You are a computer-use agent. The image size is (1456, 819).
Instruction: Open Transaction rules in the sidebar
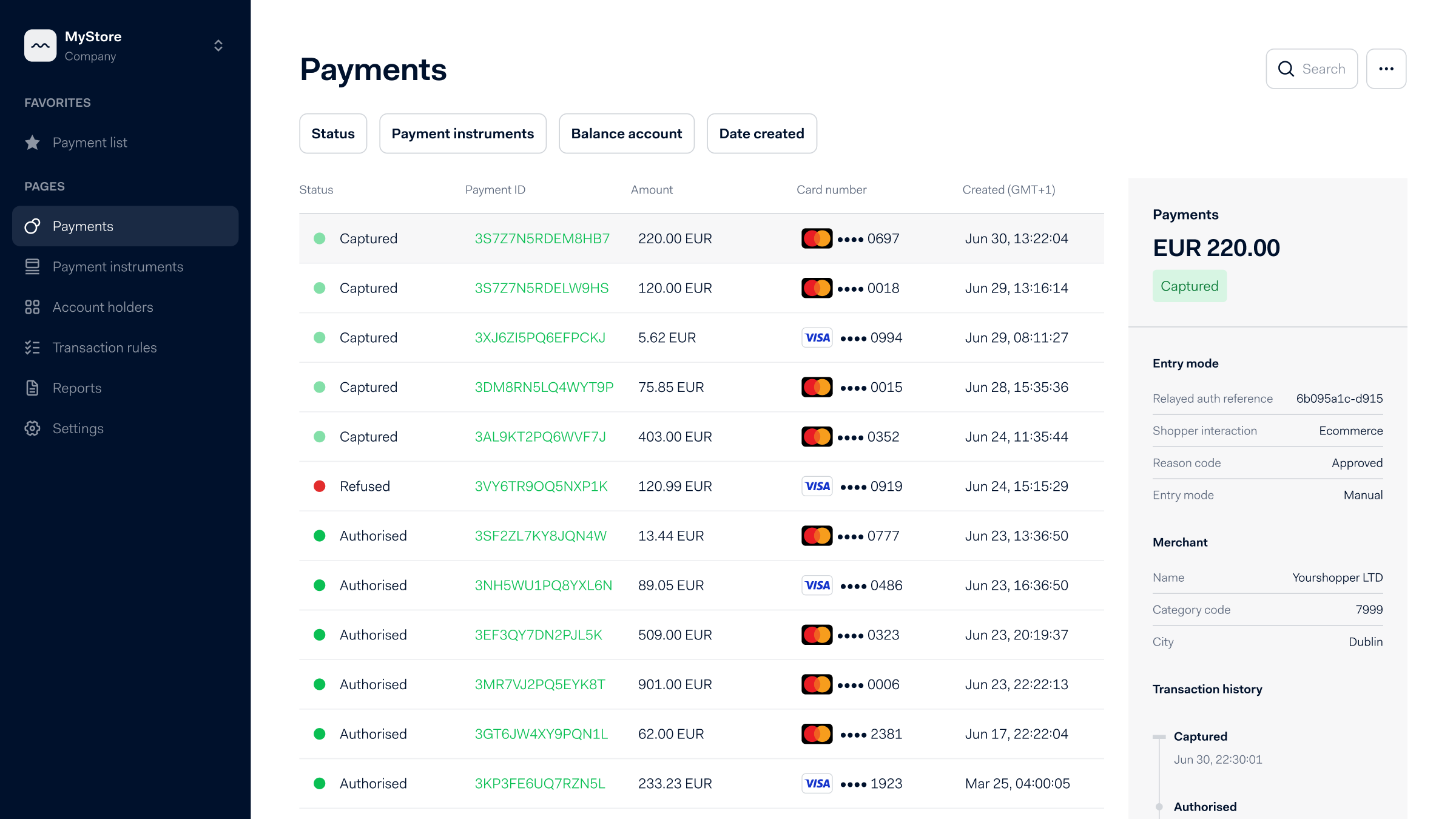33,347
